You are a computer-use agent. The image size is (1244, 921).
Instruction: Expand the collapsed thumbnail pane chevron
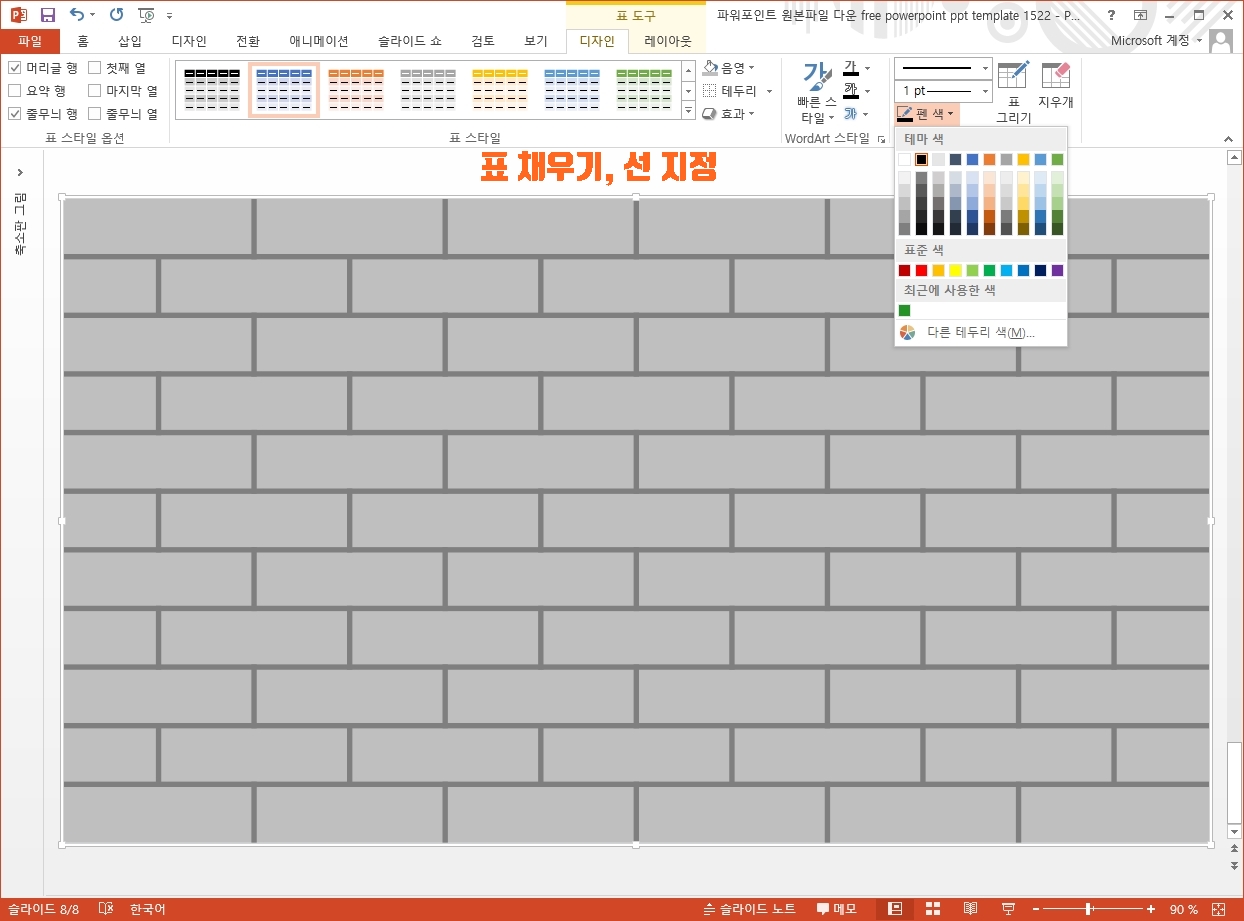coord(20,172)
